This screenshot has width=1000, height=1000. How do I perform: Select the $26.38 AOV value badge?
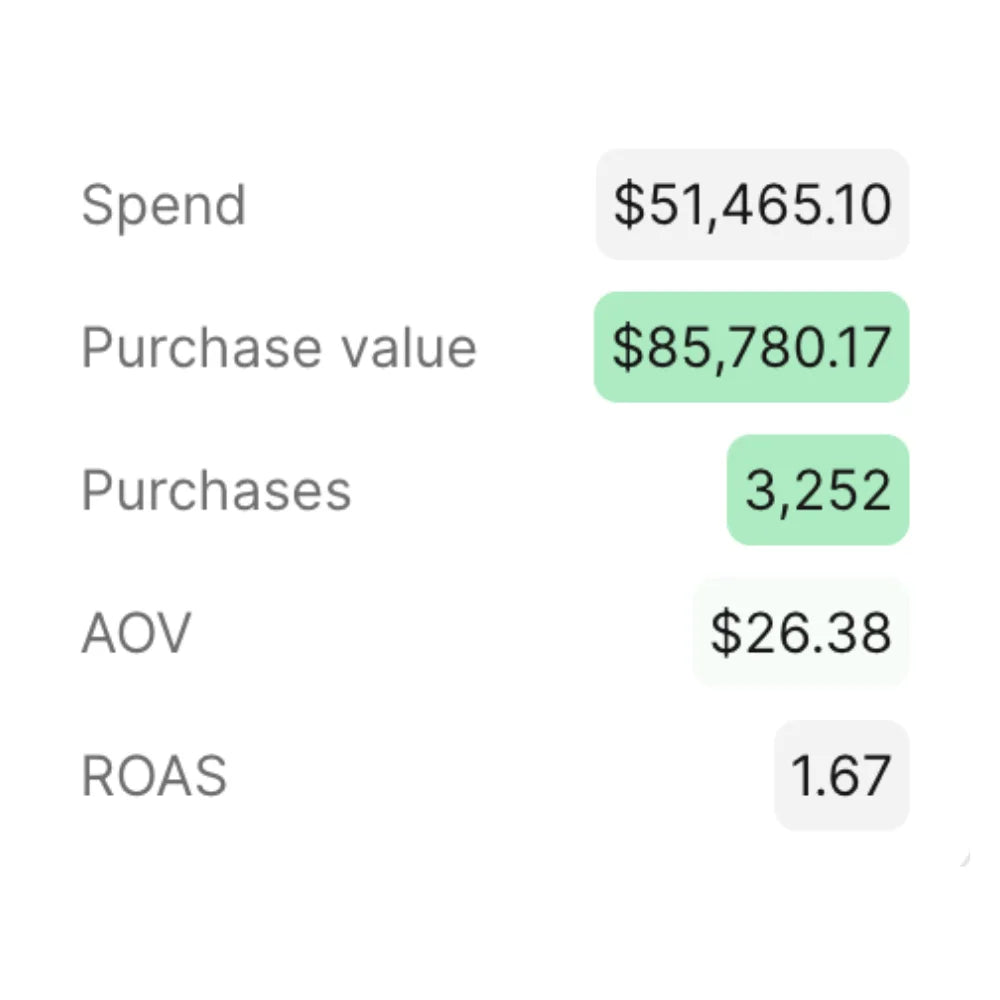coord(800,633)
